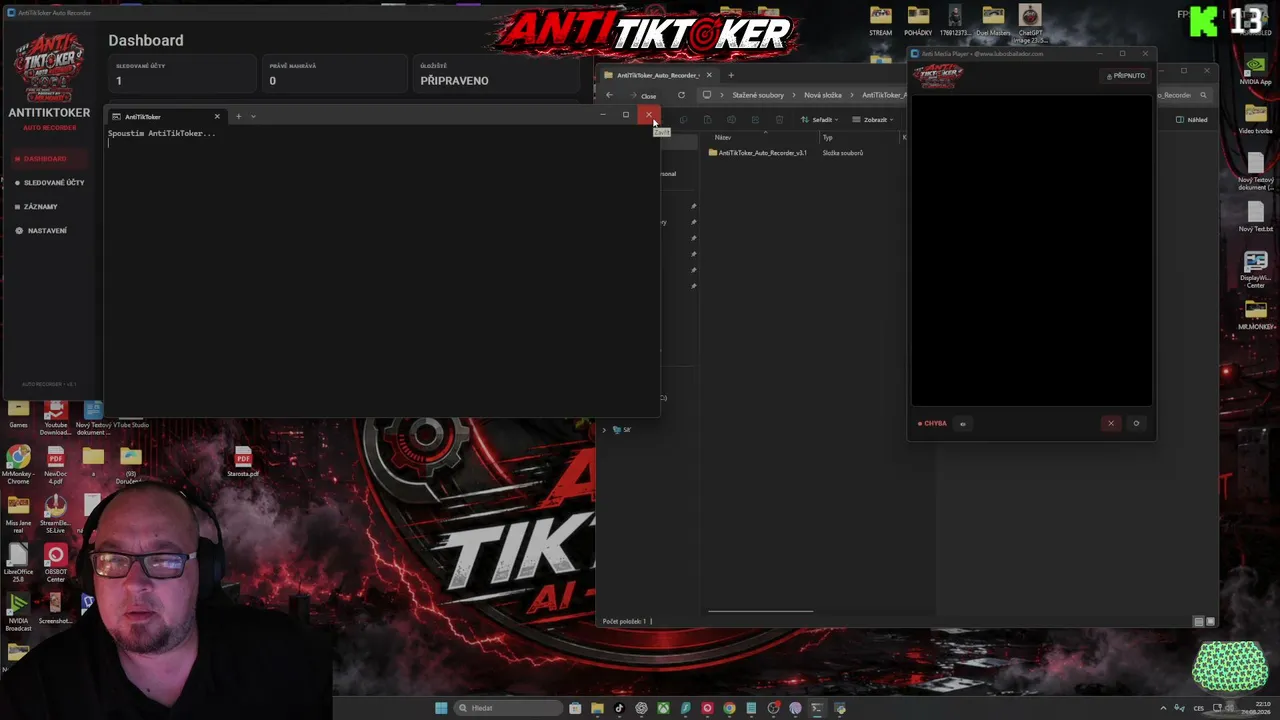This screenshot has width=1280, height=720.
Task: Open Sledované účty in the sidebar
Action: point(50,183)
